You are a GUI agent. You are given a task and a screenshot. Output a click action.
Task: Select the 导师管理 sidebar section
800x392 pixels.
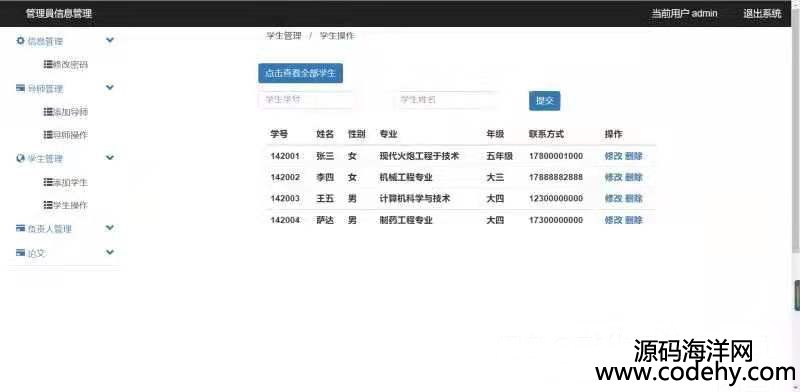click(x=45, y=89)
